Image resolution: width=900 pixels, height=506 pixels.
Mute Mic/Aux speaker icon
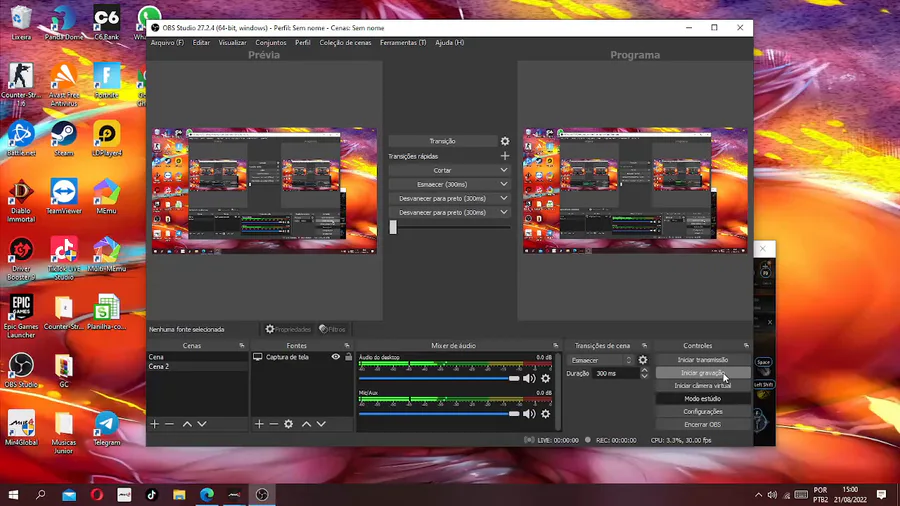pos(529,414)
